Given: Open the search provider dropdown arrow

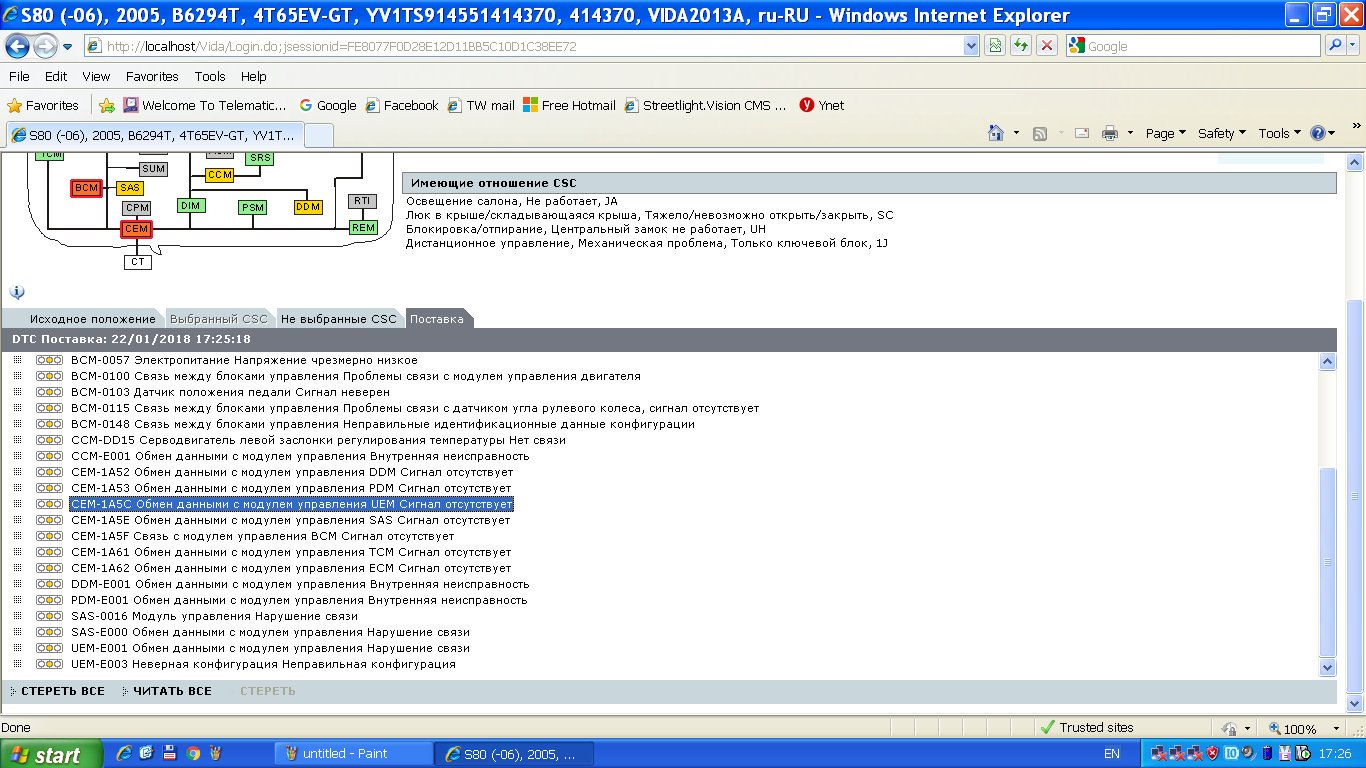Looking at the screenshot, I should 1354,46.
